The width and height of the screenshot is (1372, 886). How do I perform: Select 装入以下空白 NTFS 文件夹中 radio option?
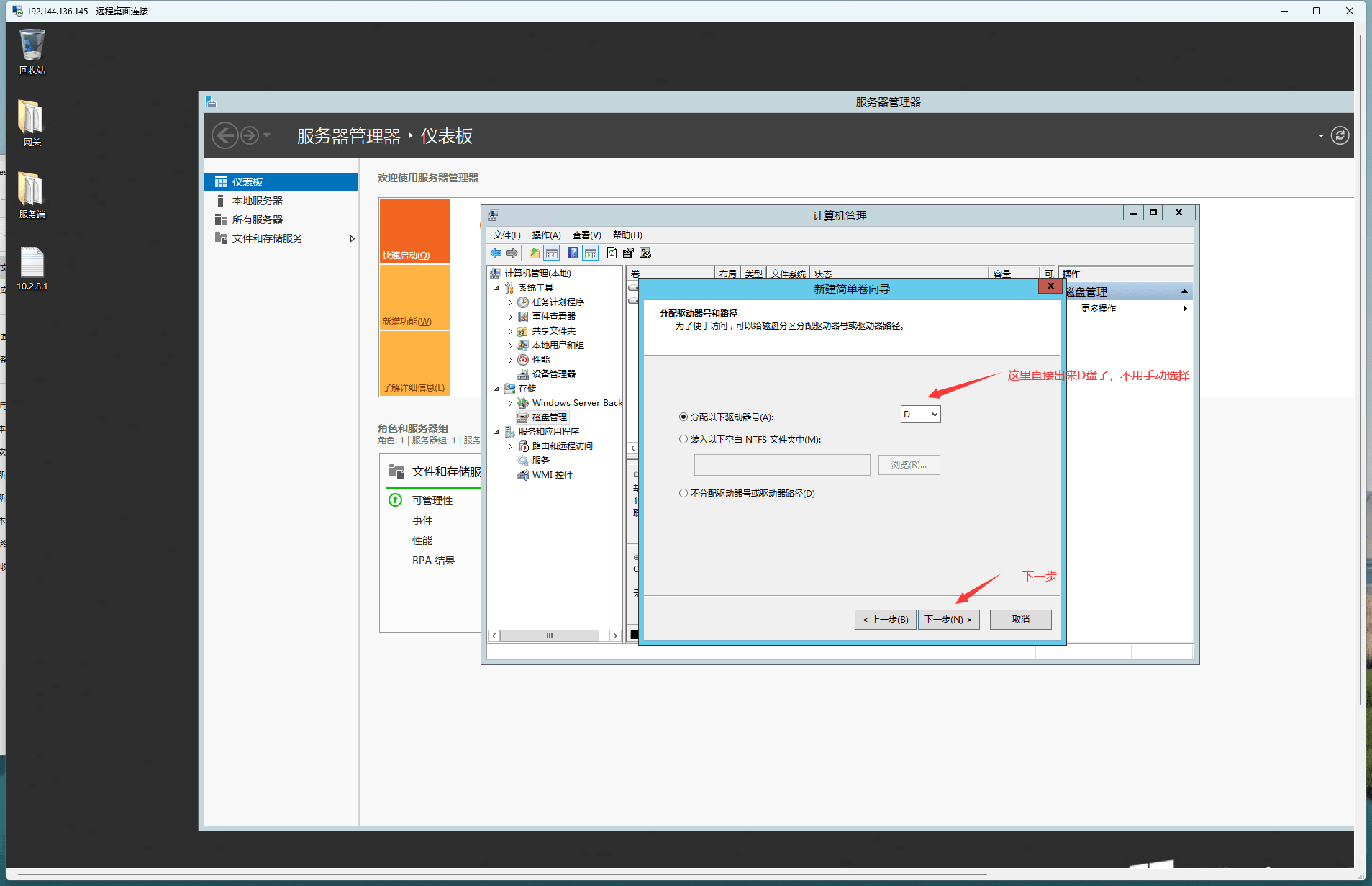click(683, 439)
